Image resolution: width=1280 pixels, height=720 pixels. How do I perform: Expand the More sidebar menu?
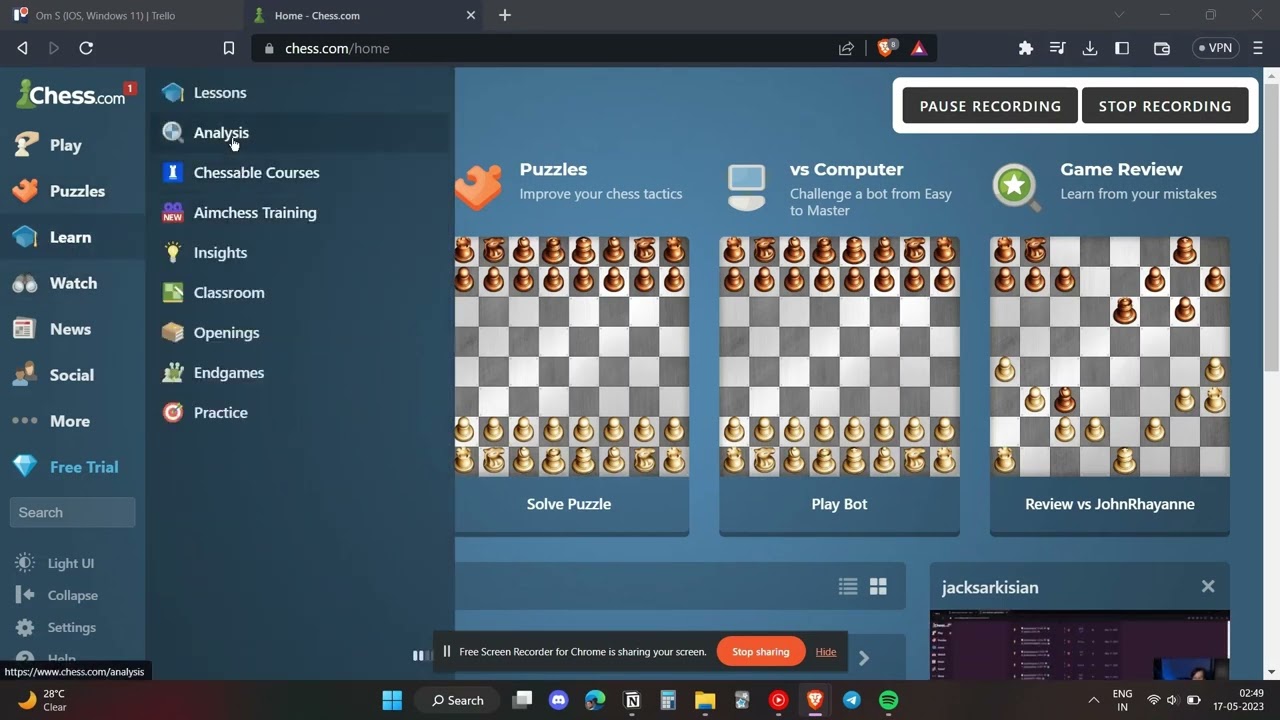click(x=70, y=421)
